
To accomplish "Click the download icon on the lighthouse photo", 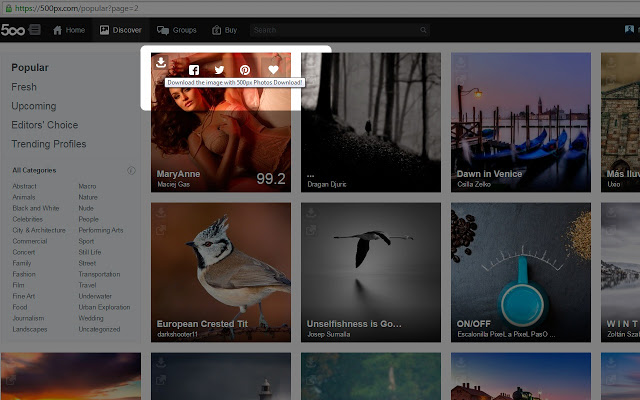I will [161, 362].
